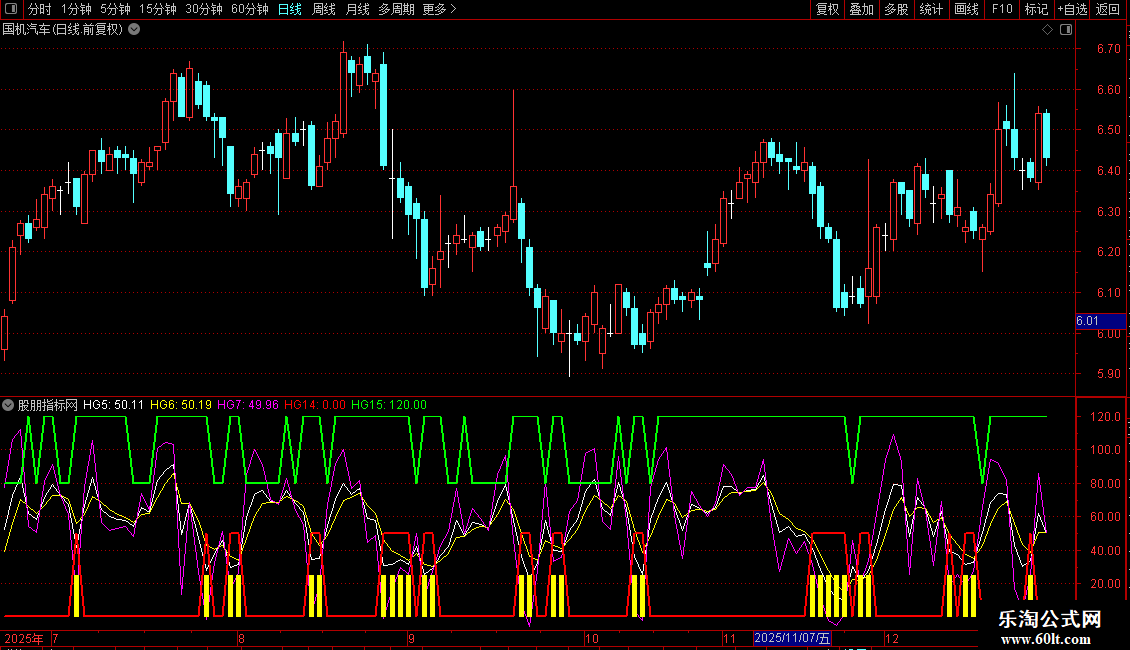
Task: Select the 5分钟 period
Action: coord(115,9)
